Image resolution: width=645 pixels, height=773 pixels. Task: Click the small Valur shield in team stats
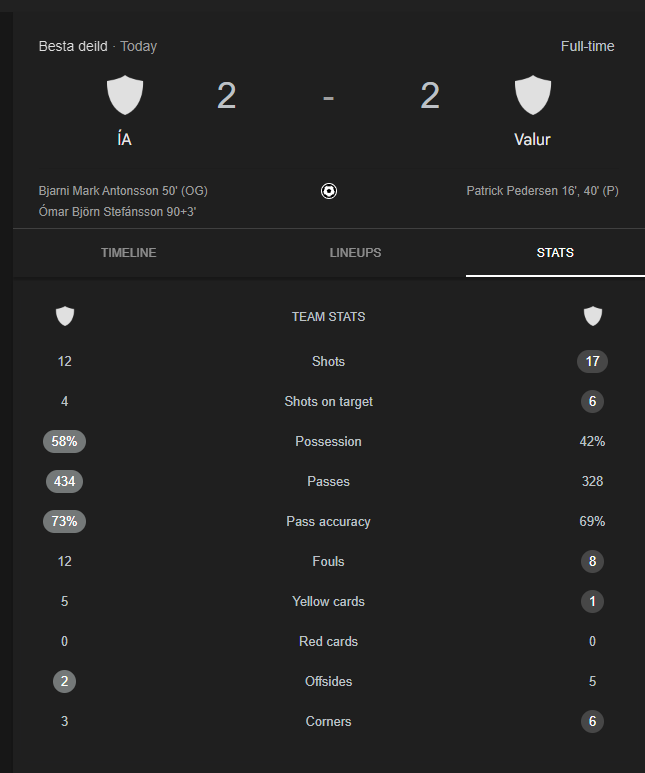pyautogui.click(x=592, y=316)
